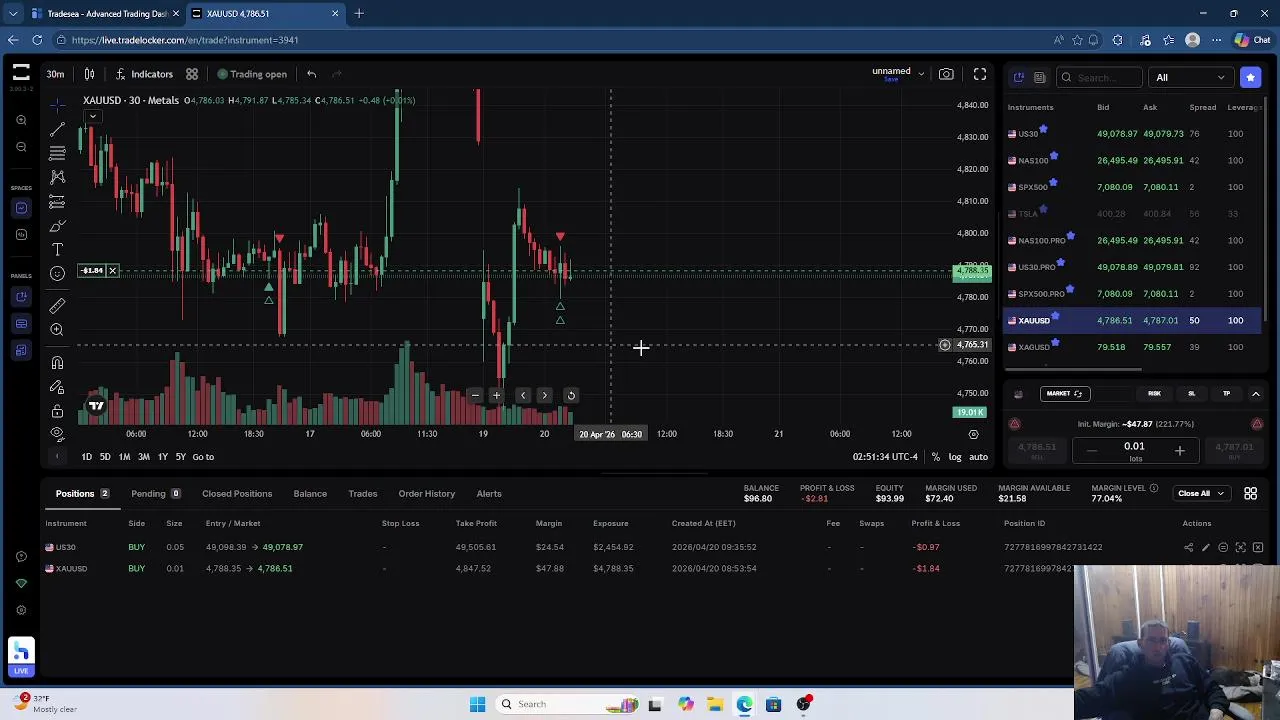Toggle the favorites star filter button

(x=1250, y=77)
